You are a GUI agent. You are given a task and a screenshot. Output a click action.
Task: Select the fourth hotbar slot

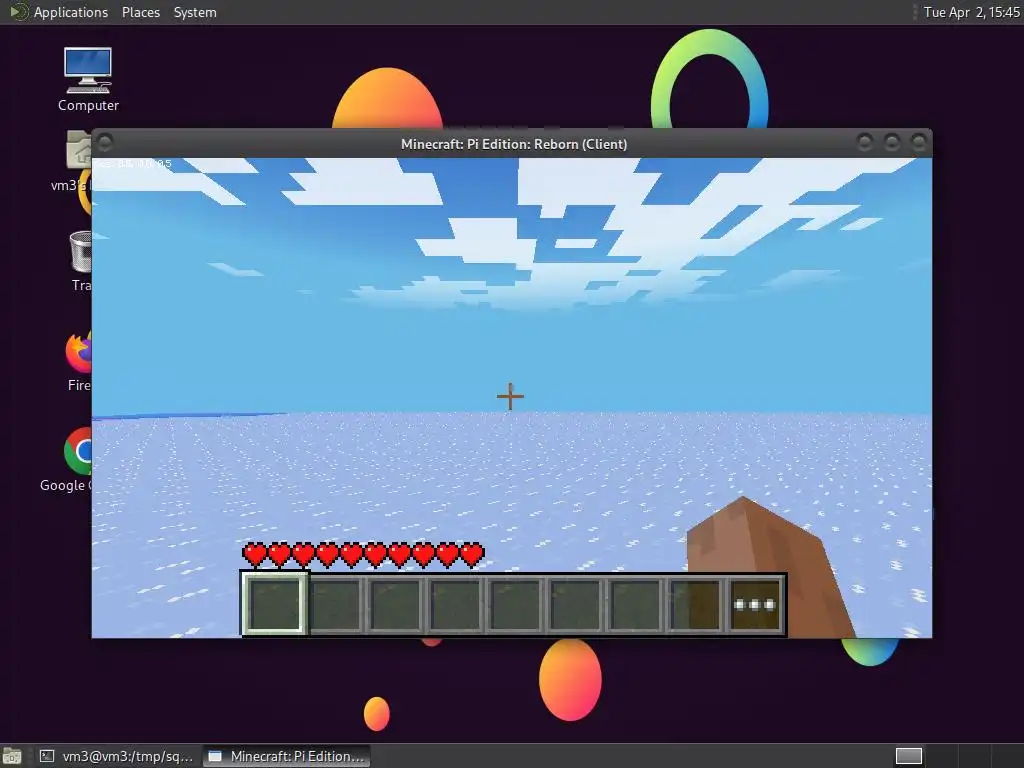[455, 605]
